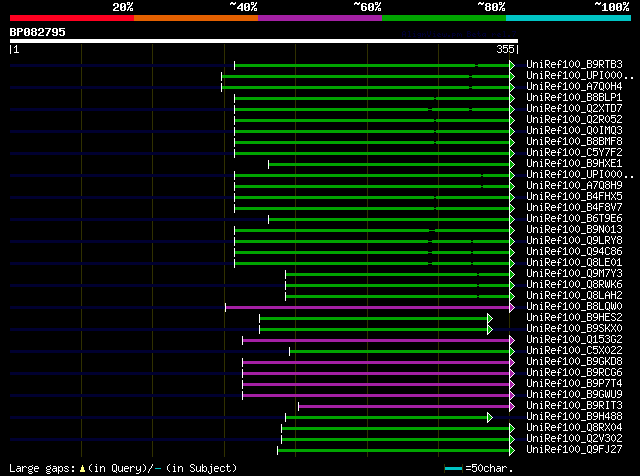
Task: Select the UniRef100_Q8LE01 label
Action: point(574,263)
